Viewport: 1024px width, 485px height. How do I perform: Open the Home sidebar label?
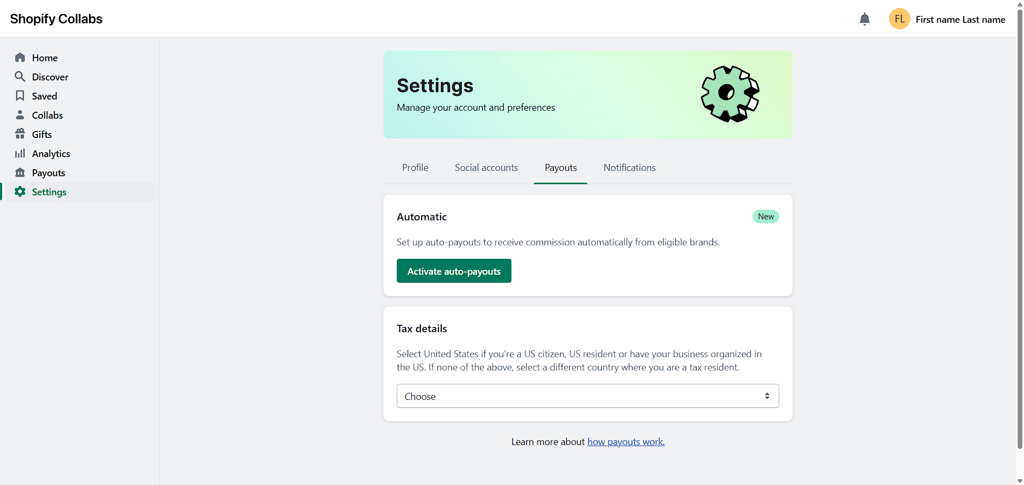pyautogui.click(x=44, y=57)
